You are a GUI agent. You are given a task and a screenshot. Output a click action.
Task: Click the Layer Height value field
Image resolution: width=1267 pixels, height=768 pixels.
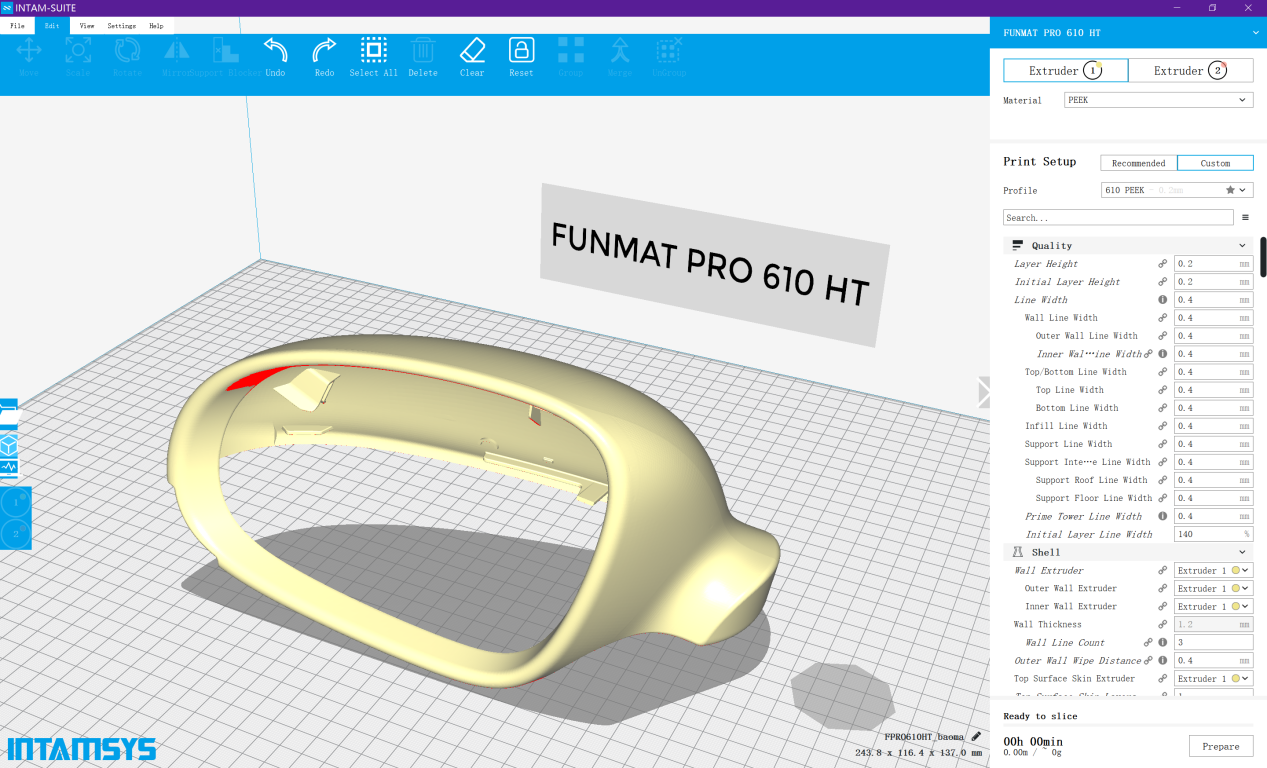[x=1213, y=264]
